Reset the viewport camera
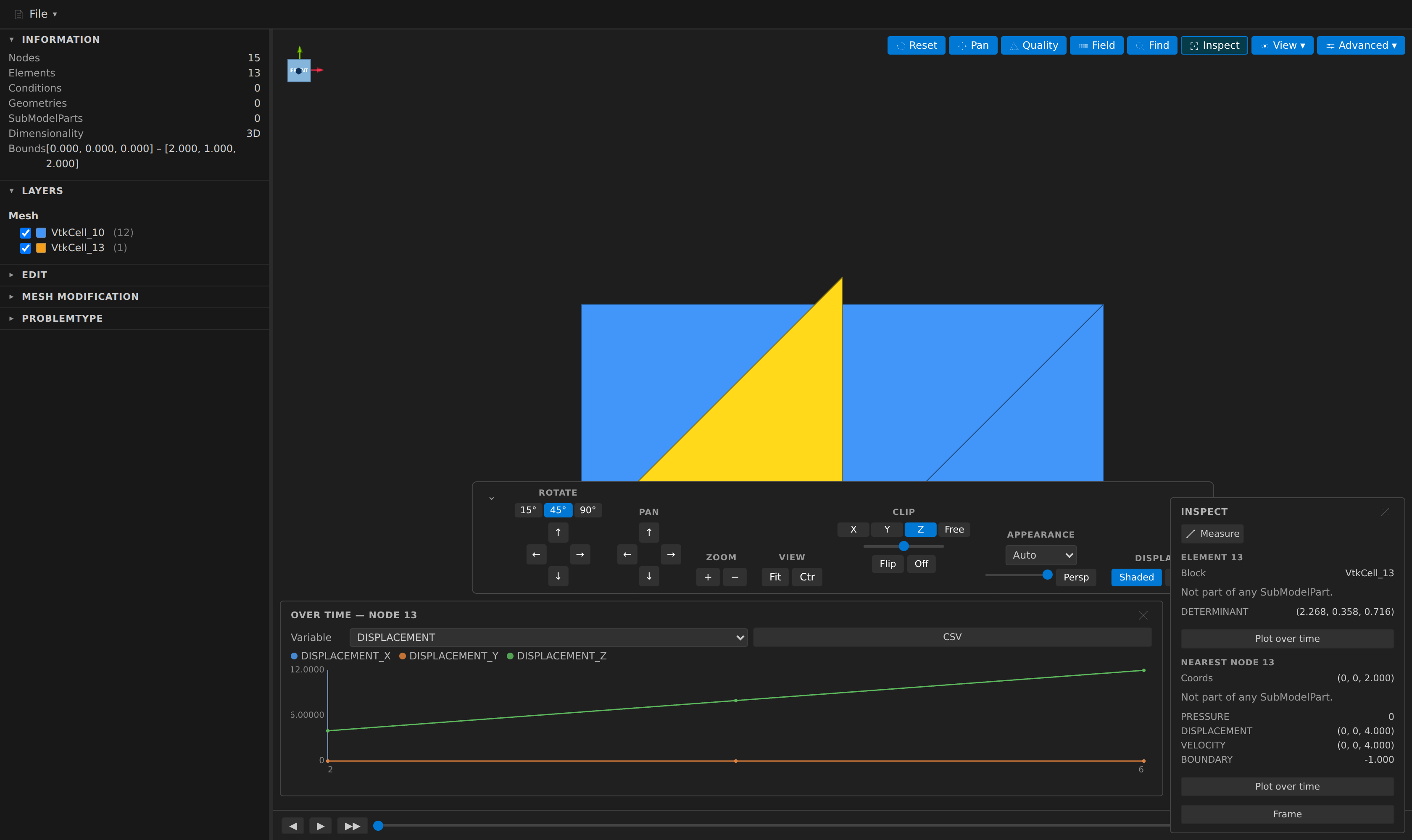The height and width of the screenshot is (840, 1412). [x=916, y=45]
